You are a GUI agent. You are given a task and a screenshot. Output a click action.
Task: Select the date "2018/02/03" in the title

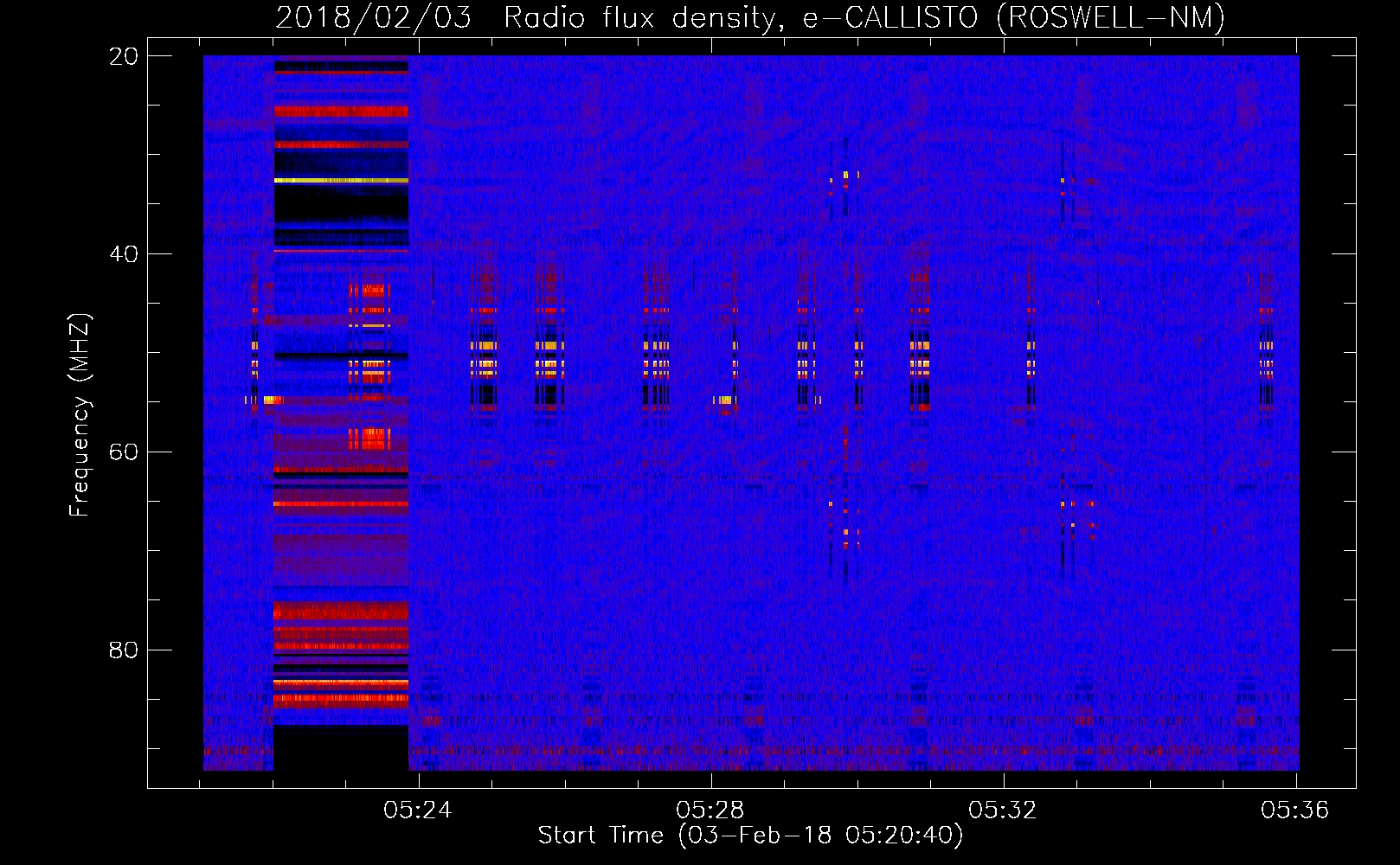coord(374,17)
